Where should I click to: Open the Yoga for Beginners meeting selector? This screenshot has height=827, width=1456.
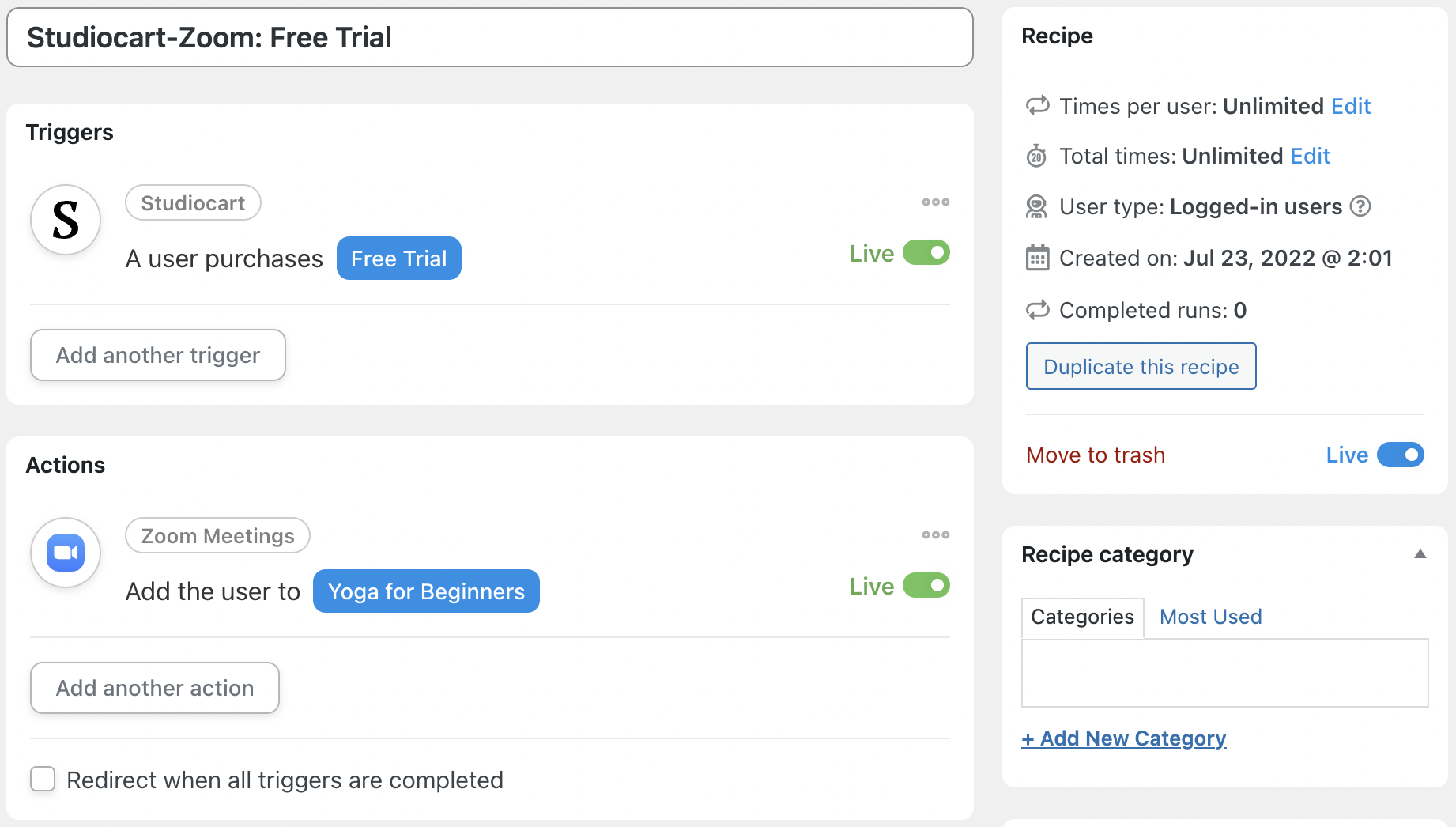point(426,591)
